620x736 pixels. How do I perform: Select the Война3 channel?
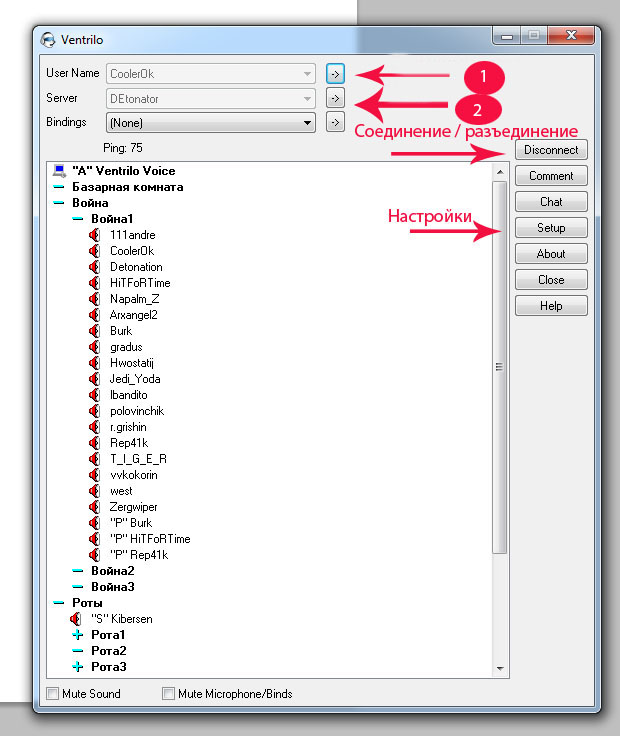113,587
